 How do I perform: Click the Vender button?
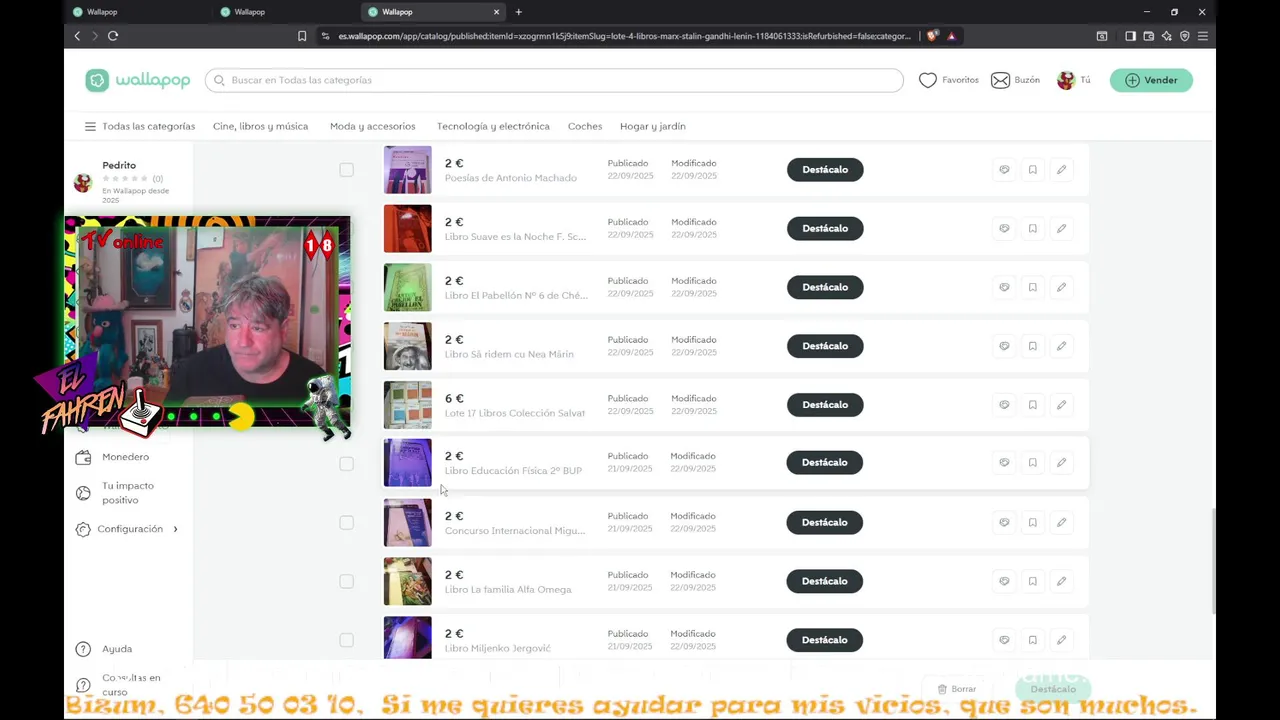point(1151,81)
